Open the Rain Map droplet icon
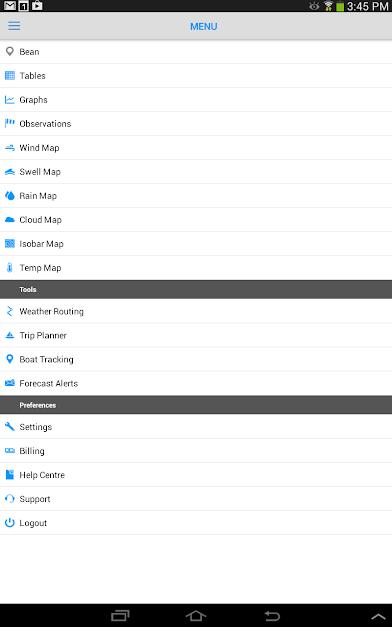This screenshot has height=627, width=392. 10,196
